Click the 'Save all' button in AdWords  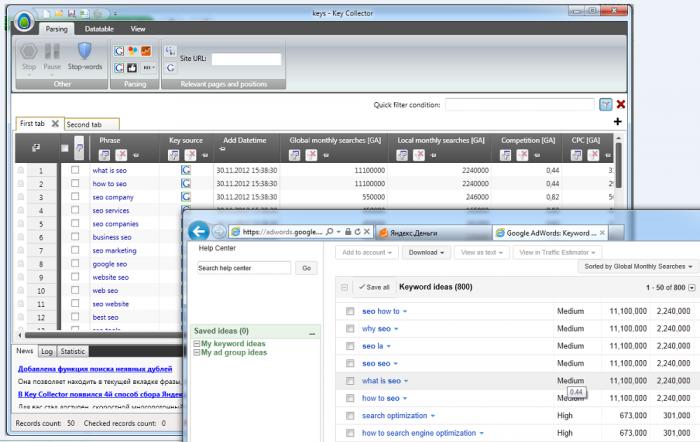coord(374,287)
